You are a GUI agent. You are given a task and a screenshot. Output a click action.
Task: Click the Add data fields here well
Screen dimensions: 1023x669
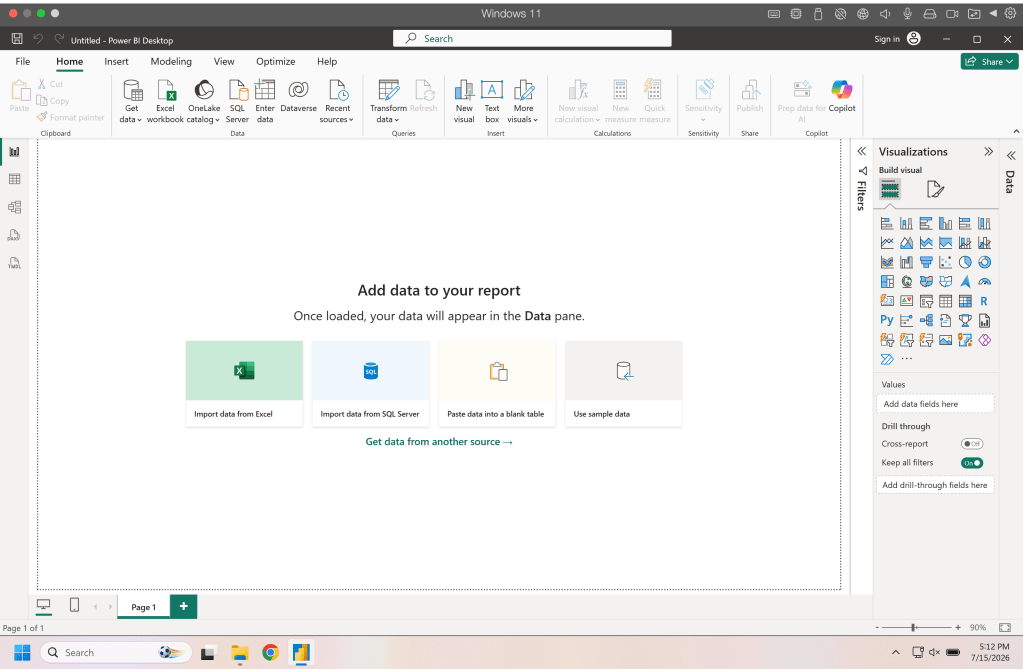934,404
